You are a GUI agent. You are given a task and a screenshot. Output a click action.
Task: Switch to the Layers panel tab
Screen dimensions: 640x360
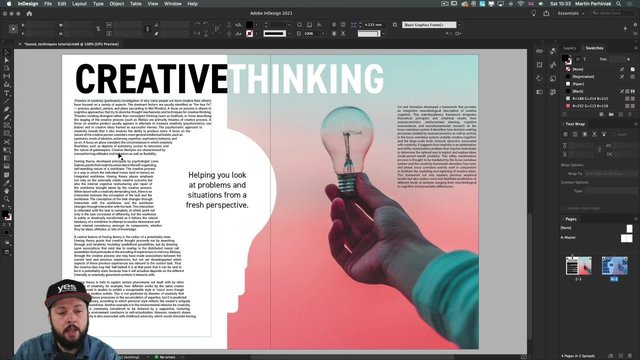pyautogui.click(x=569, y=48)
